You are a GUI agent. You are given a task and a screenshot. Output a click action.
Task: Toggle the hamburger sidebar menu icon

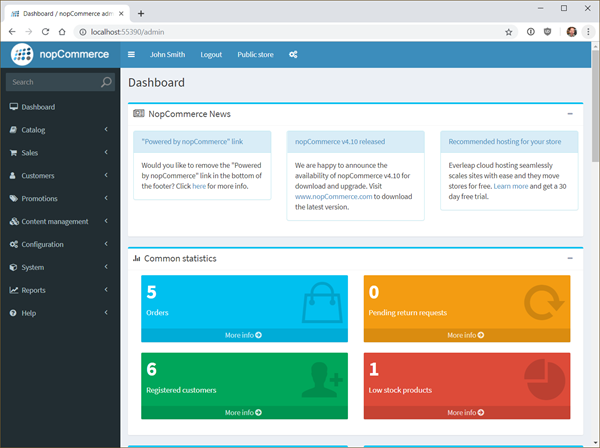(131, 54)
